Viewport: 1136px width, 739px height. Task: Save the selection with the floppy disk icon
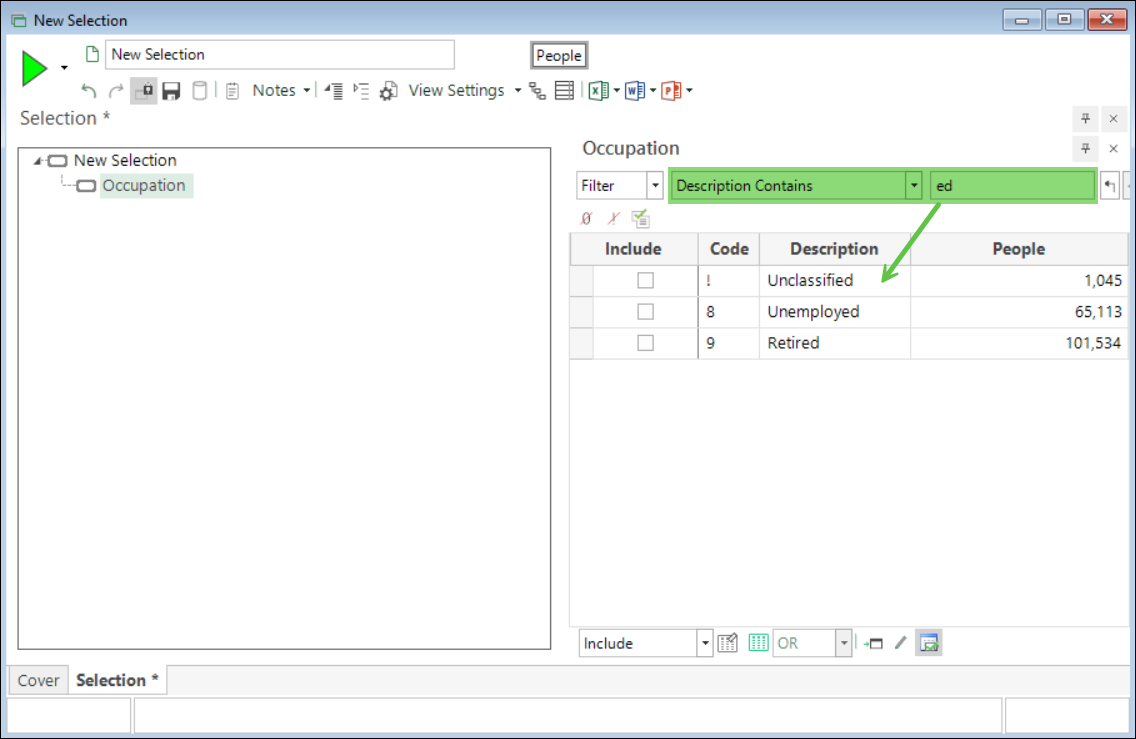click(x=172, y=91)
